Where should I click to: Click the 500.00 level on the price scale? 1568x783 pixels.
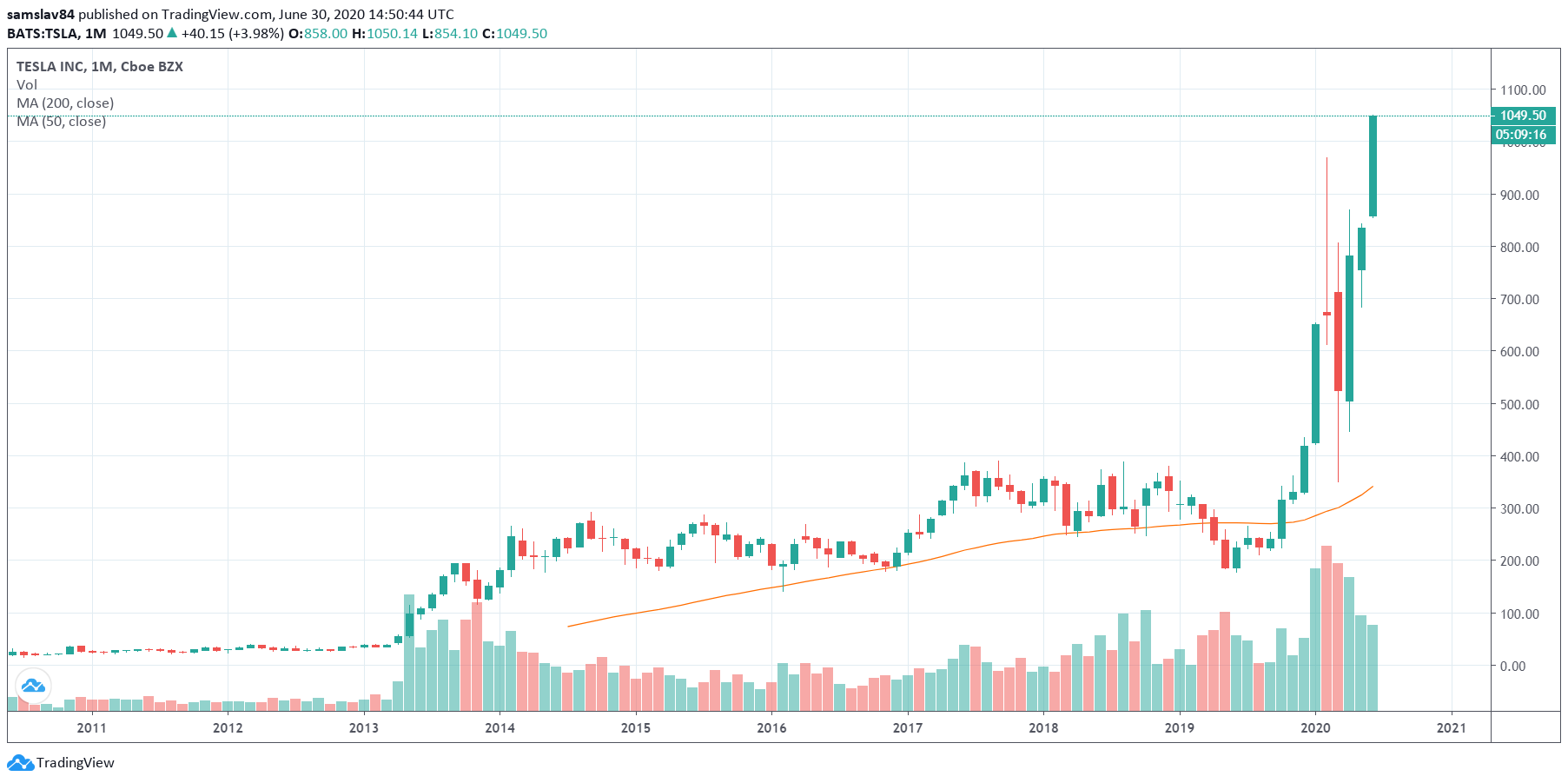pyautogui.click(x=1519, y=404)
